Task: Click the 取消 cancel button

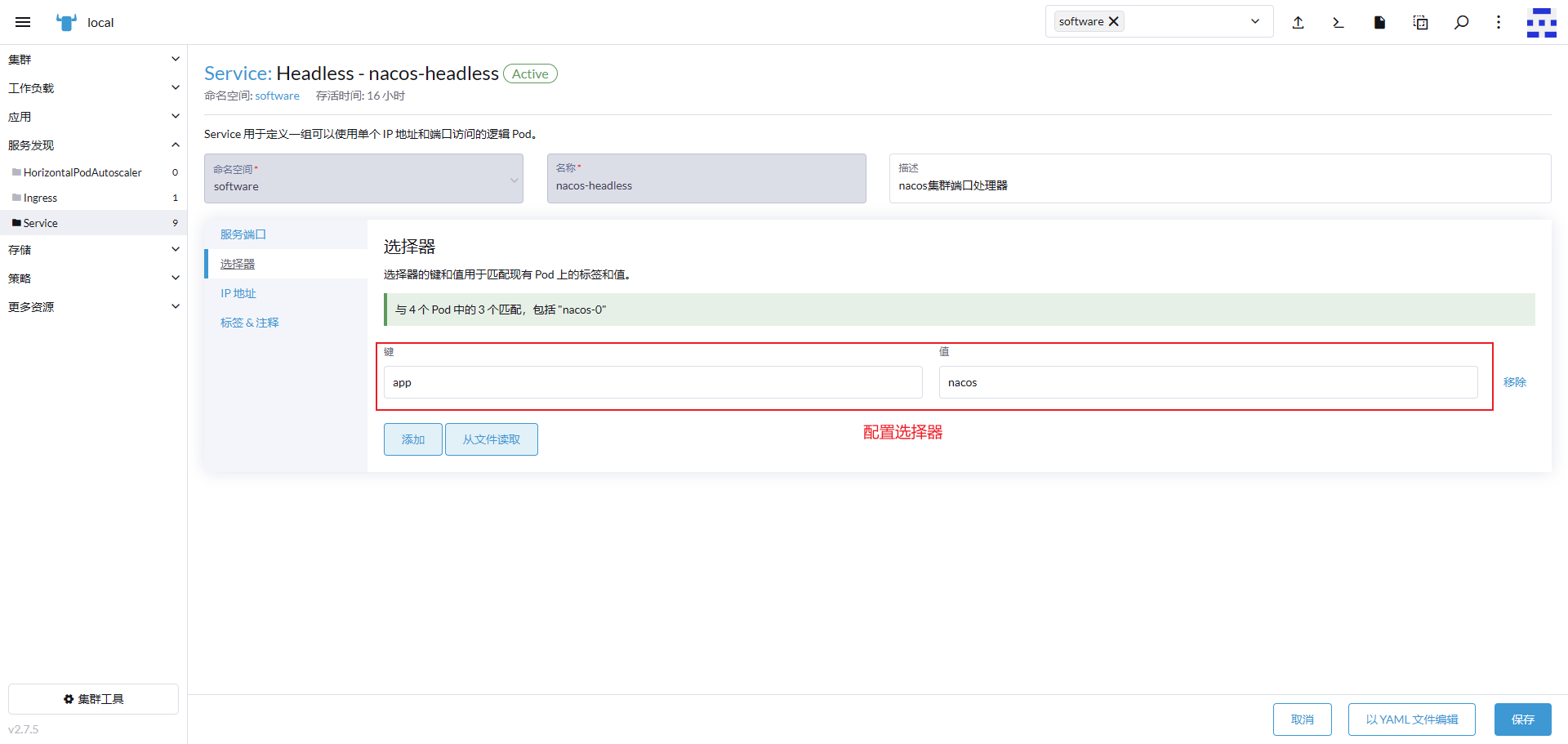Action: point(1303,719)
